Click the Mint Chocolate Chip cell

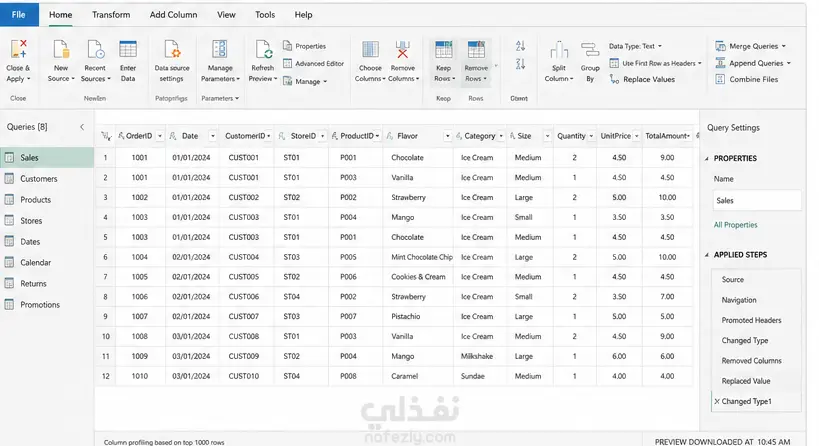[x=418, y=257]
